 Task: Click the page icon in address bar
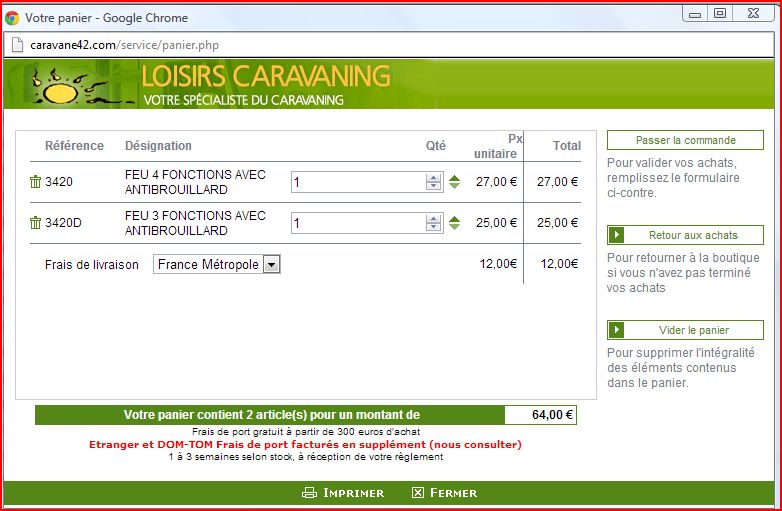(x=17, y=45)
